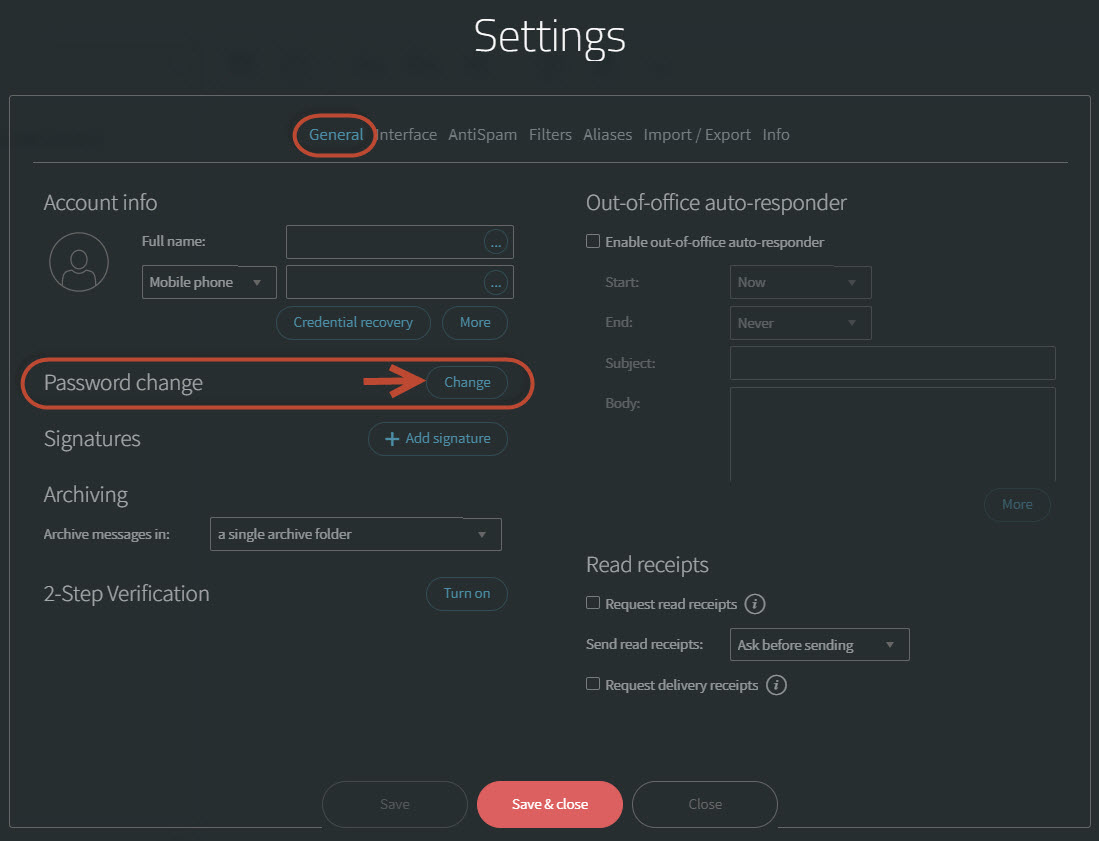This screenshot has height=841, width=1099.
Task: Open the ellipsis picker beside the Full name field
Action: pos(496,241)
